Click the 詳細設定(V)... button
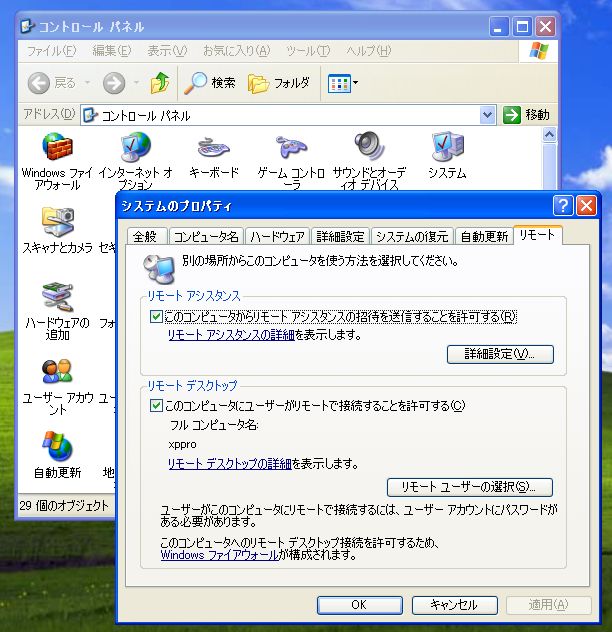612x632 pixels. 500,354
